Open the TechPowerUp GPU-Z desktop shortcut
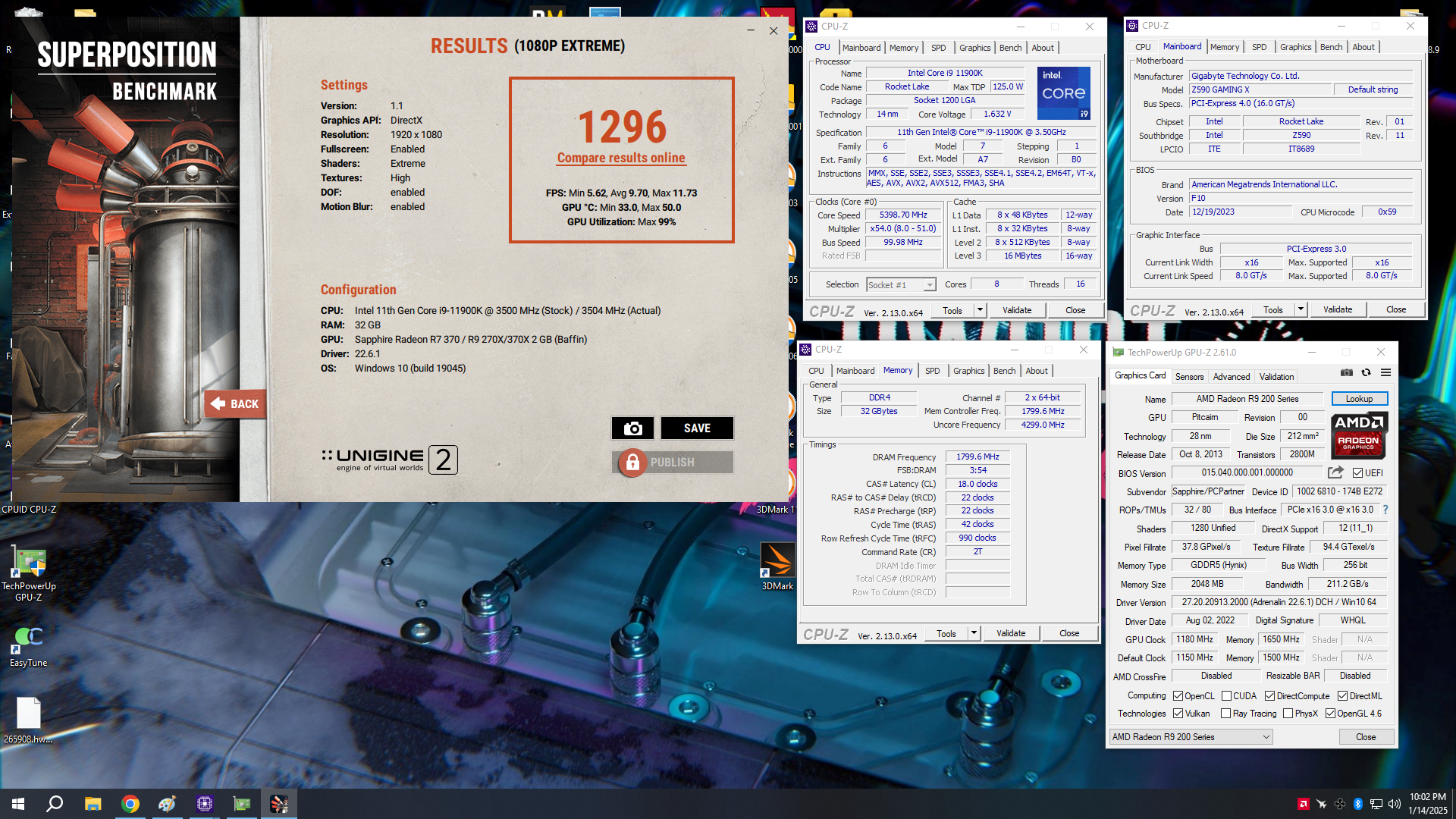The height and width of the screenshot is (819, 1456). click(x=29, y=573)
